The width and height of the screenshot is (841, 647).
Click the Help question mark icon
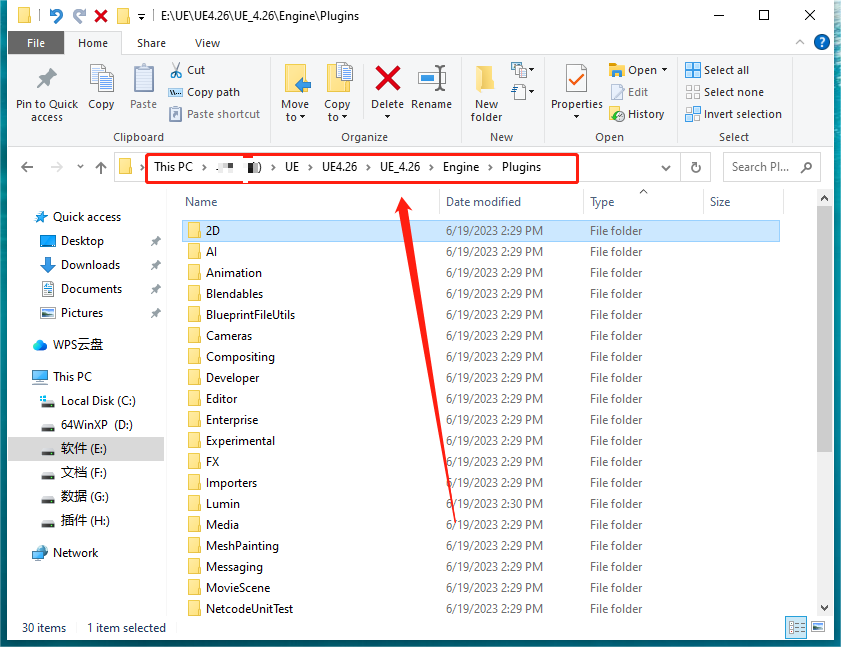point(822,42)
